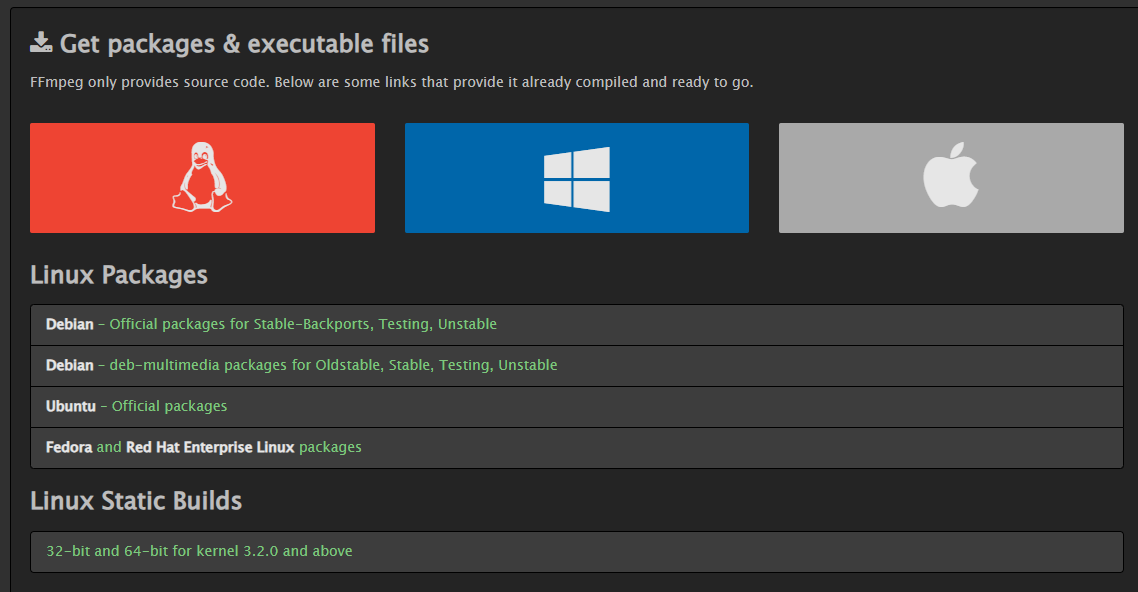
Task: Open Ubuntu's Official packages link
Action: point(169,406)
